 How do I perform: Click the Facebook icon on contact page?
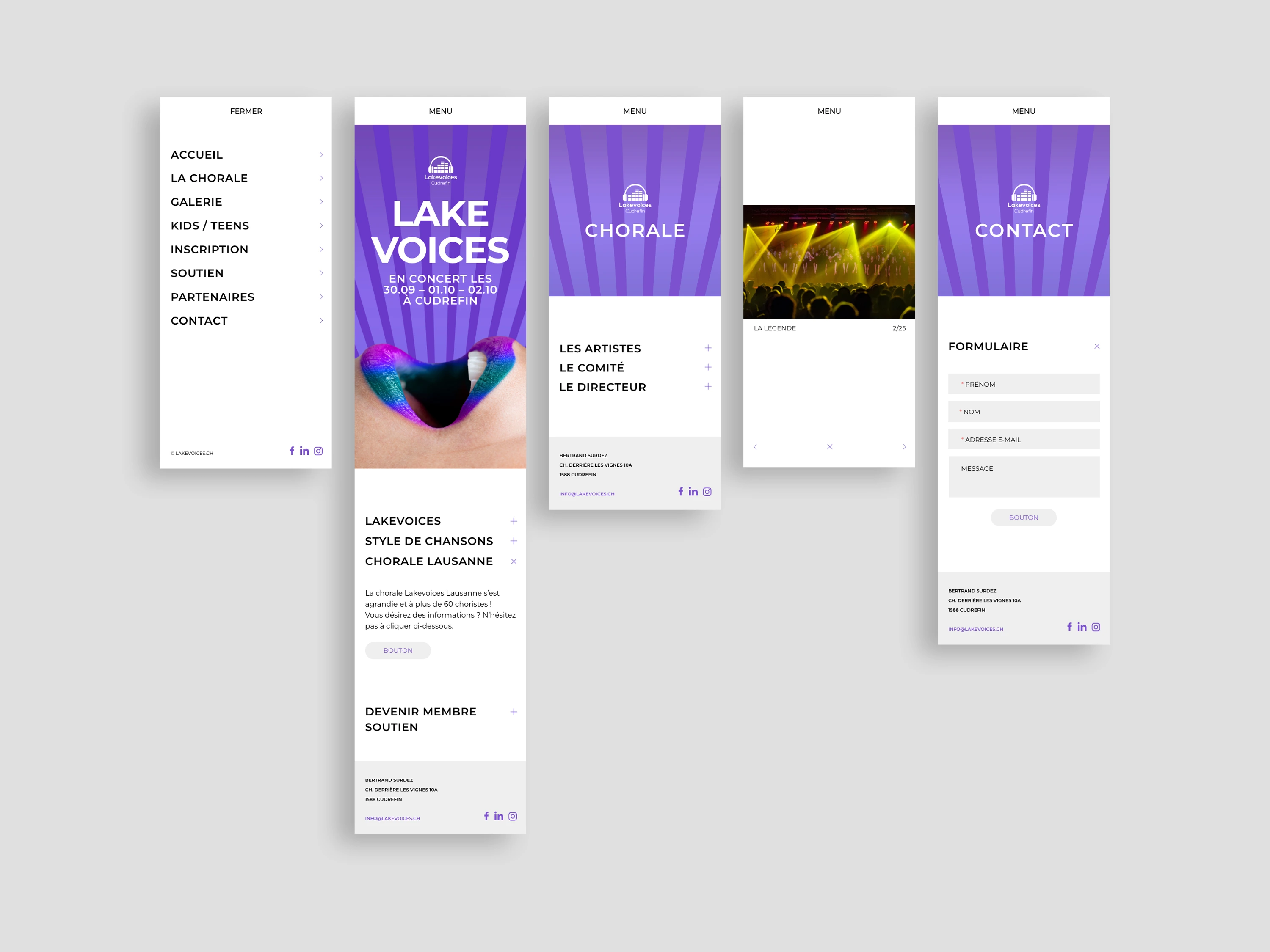[1070, 627]
